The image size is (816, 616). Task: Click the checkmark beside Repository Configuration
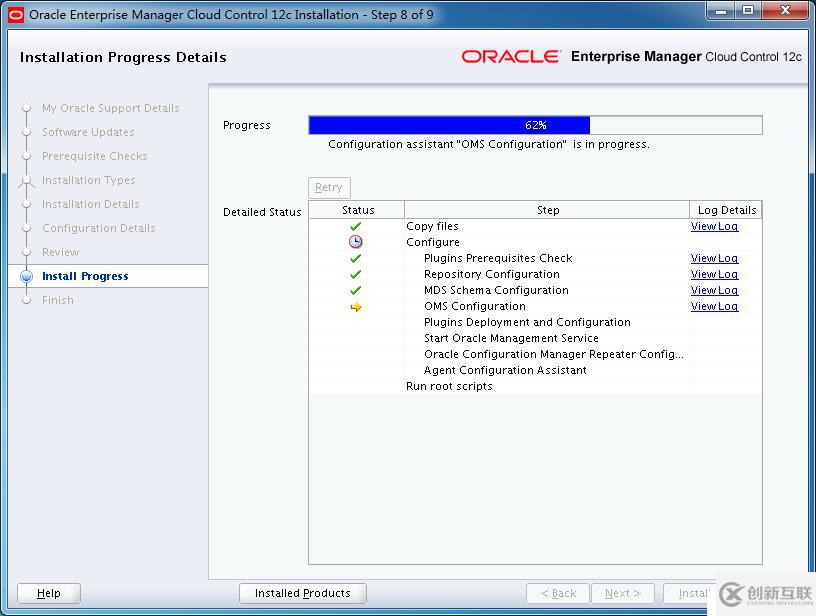coord(354,274)
